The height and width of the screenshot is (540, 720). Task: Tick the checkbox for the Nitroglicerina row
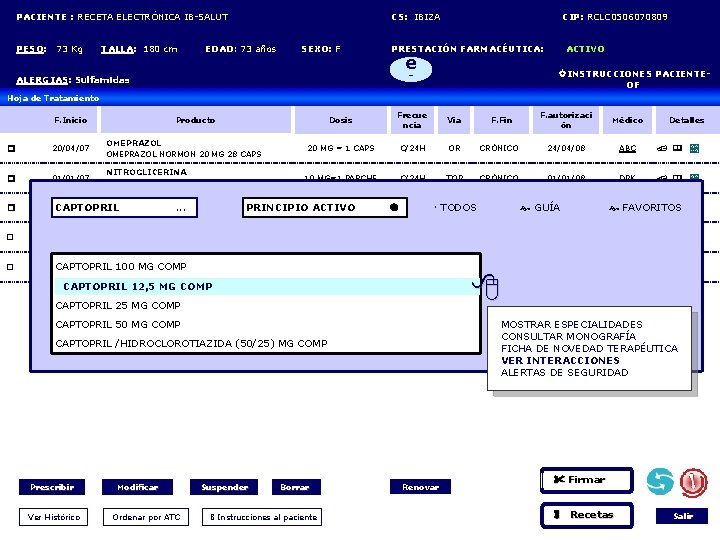(x=11, y=178)
